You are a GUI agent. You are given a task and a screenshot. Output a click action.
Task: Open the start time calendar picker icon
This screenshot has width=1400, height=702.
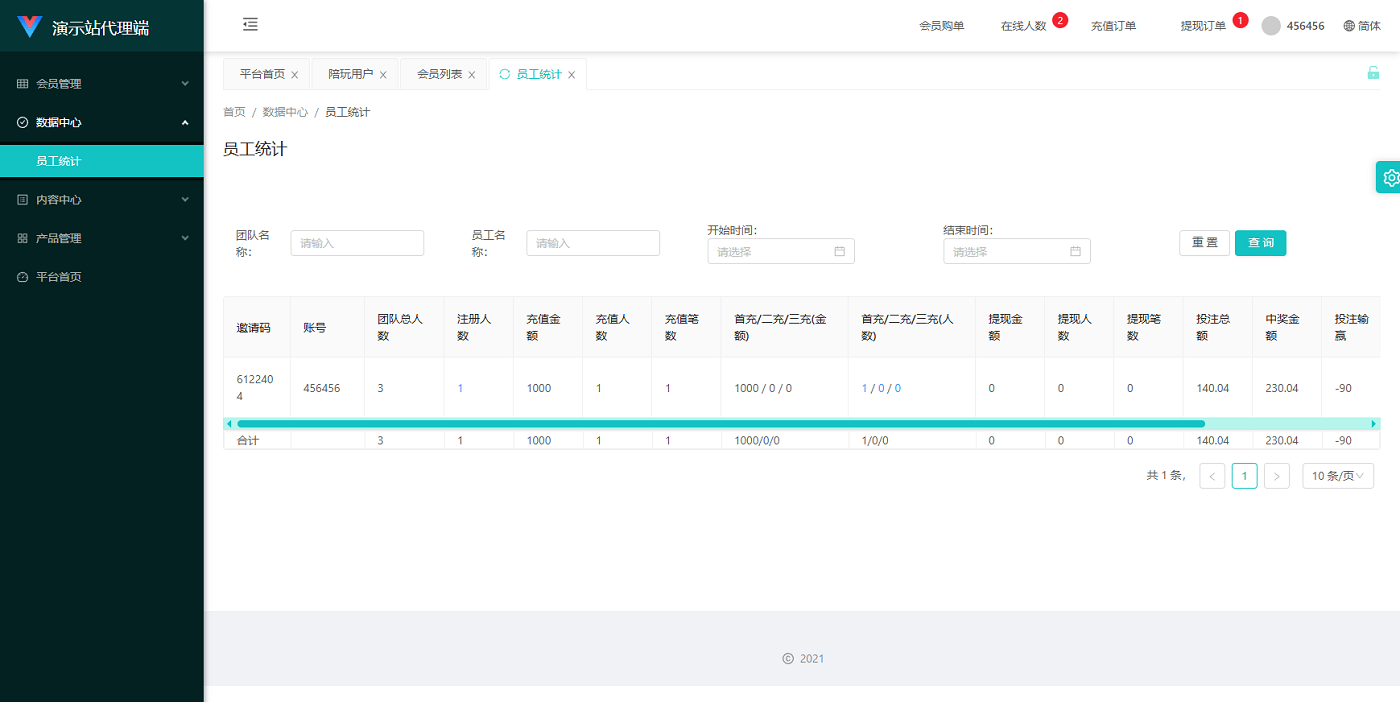click(x=840, y=252)
